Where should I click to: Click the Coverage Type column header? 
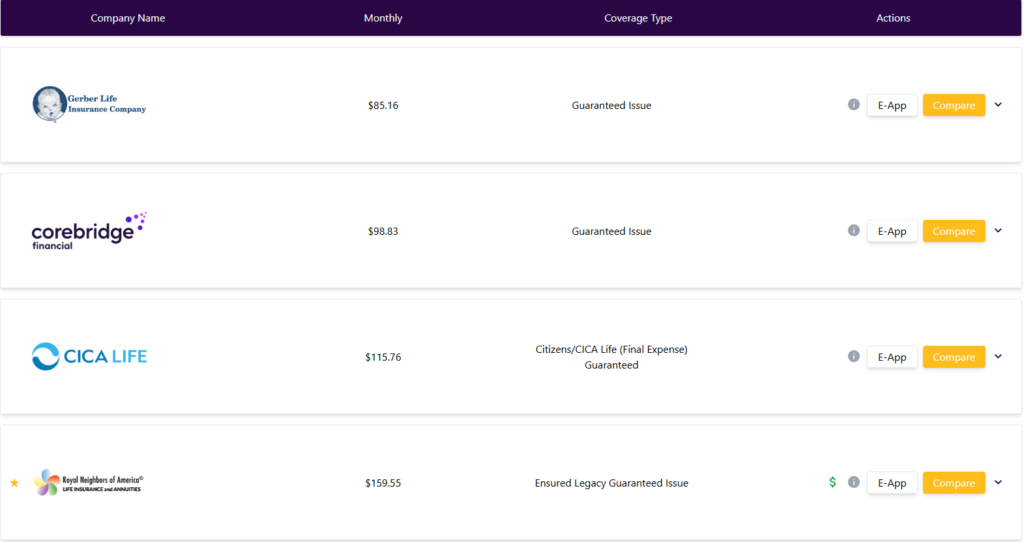(x=638, y=18)
